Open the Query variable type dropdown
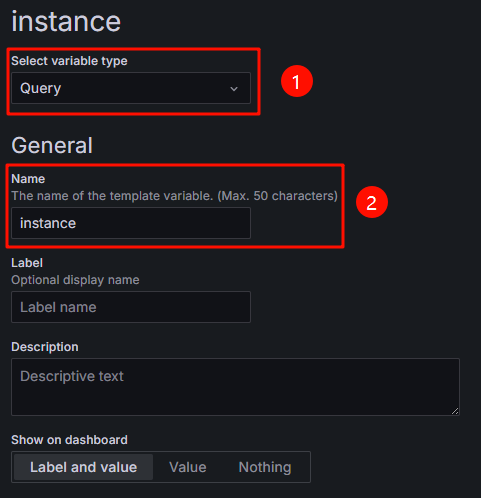 131,88
